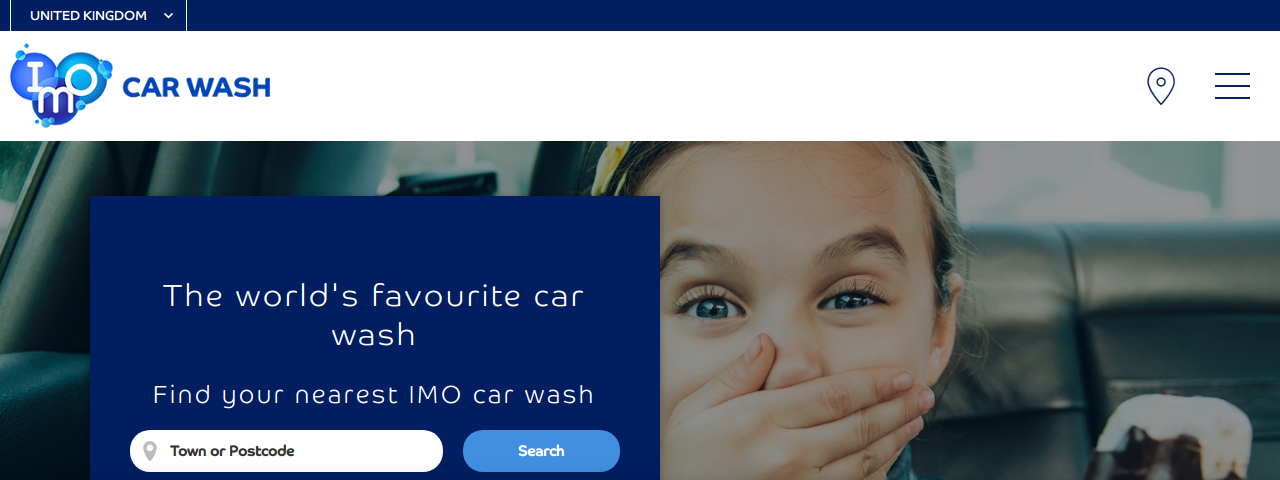Click blank white header area
Image resolution: width=1280 pixels, height=480 pixels.
(x=700, y=86)
